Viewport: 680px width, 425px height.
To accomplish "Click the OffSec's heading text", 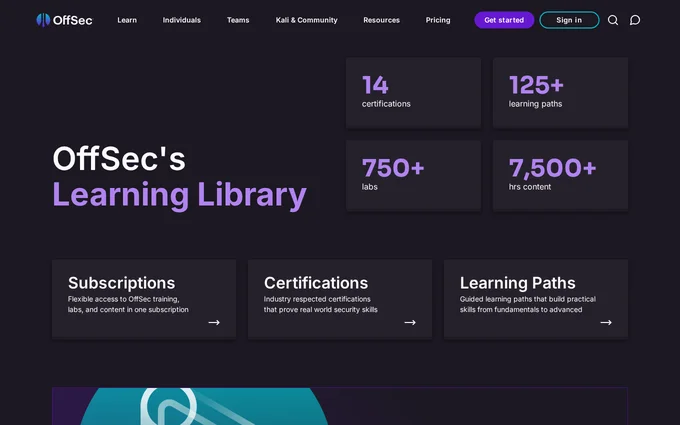I will pos(119,158).
